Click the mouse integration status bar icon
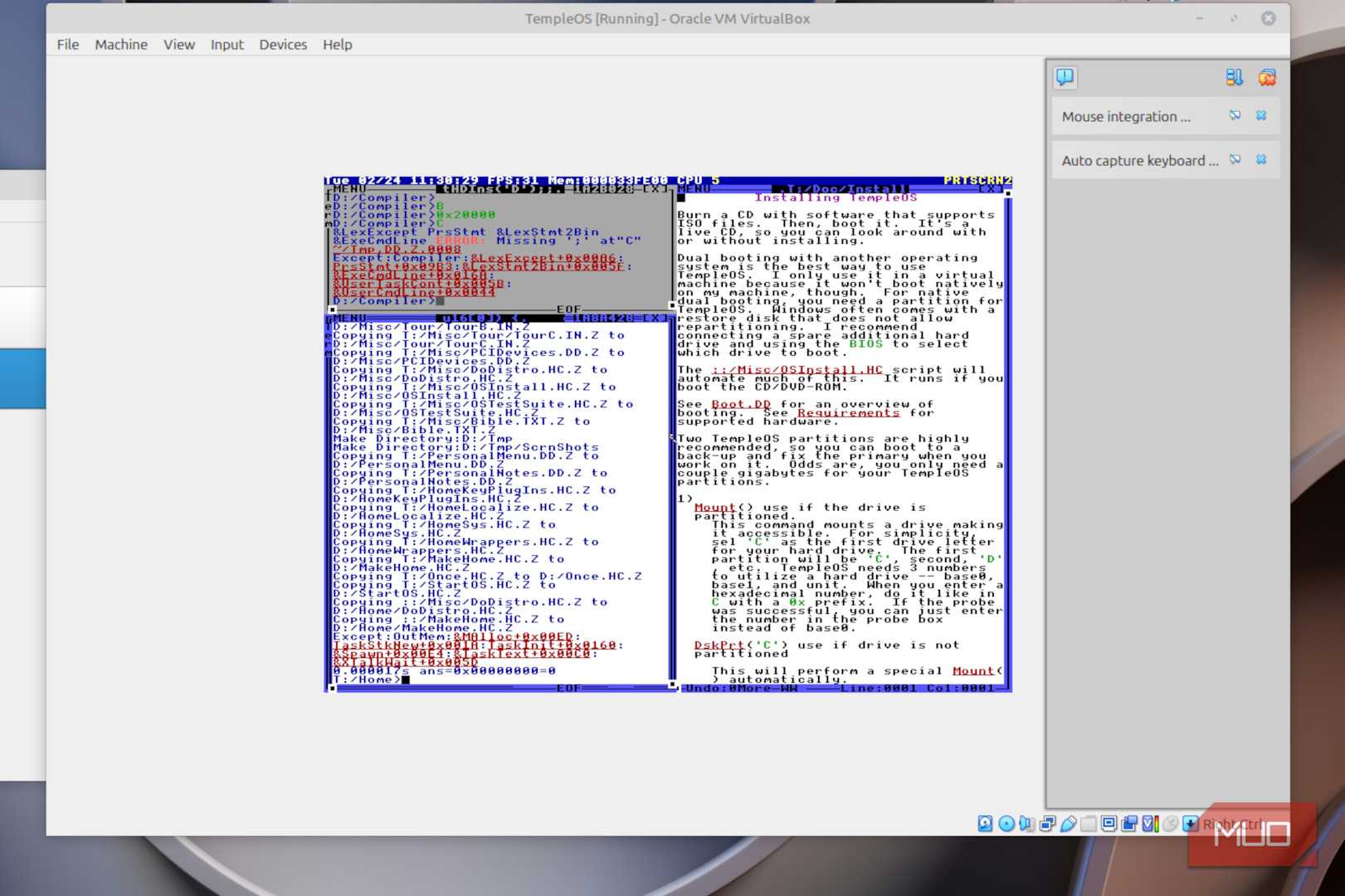Viewport: 1345px width, 896px height. click(1170, 824)
